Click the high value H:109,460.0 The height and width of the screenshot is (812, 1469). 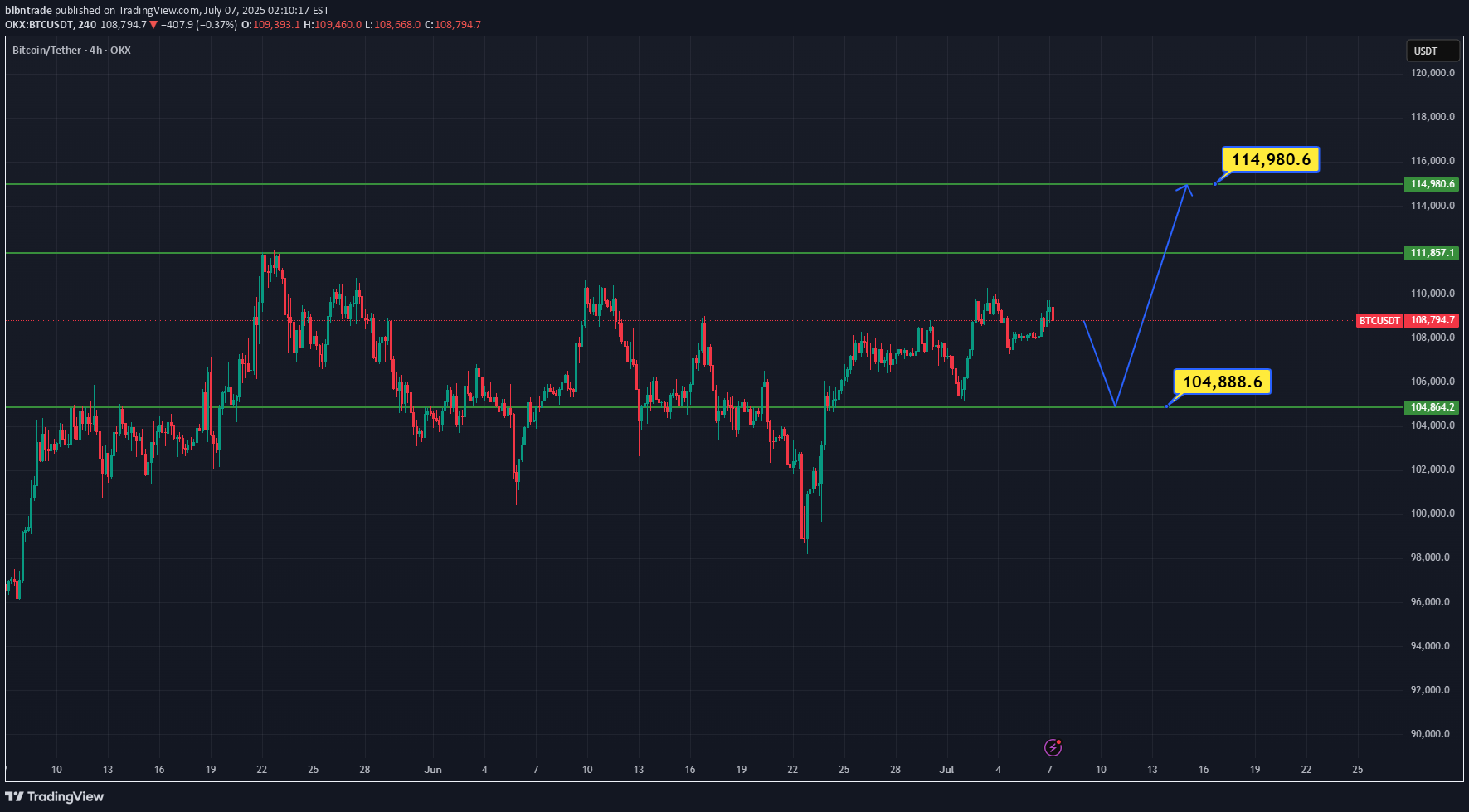pos(333,25)
